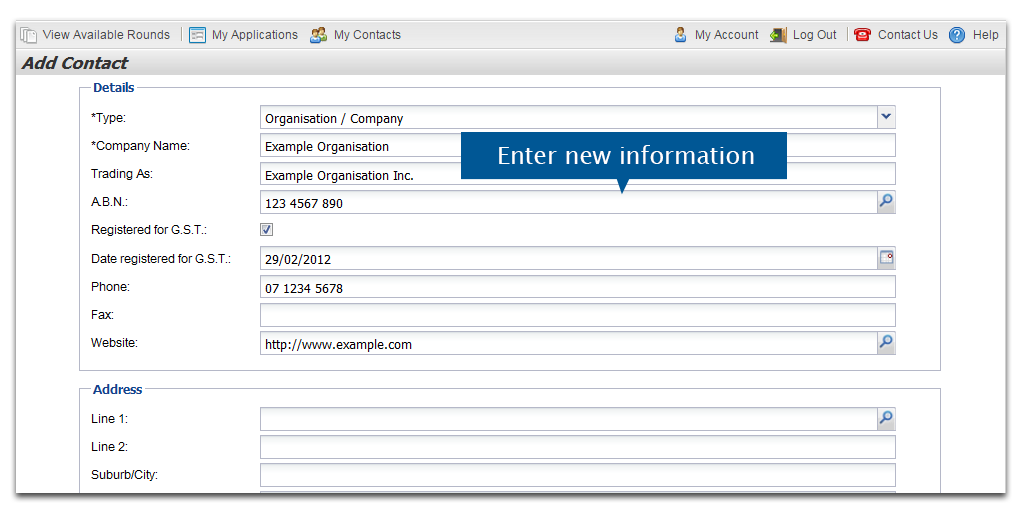Image resolution: width=1024 pixels, height=516 pixels.
Task: Click the A.B.N. lookup magnifier icon
Action: coord(886,202)
